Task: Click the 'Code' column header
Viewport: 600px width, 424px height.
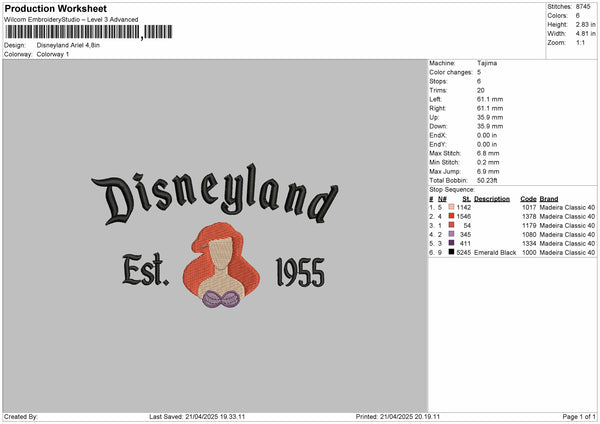Action: click(528, 199)
